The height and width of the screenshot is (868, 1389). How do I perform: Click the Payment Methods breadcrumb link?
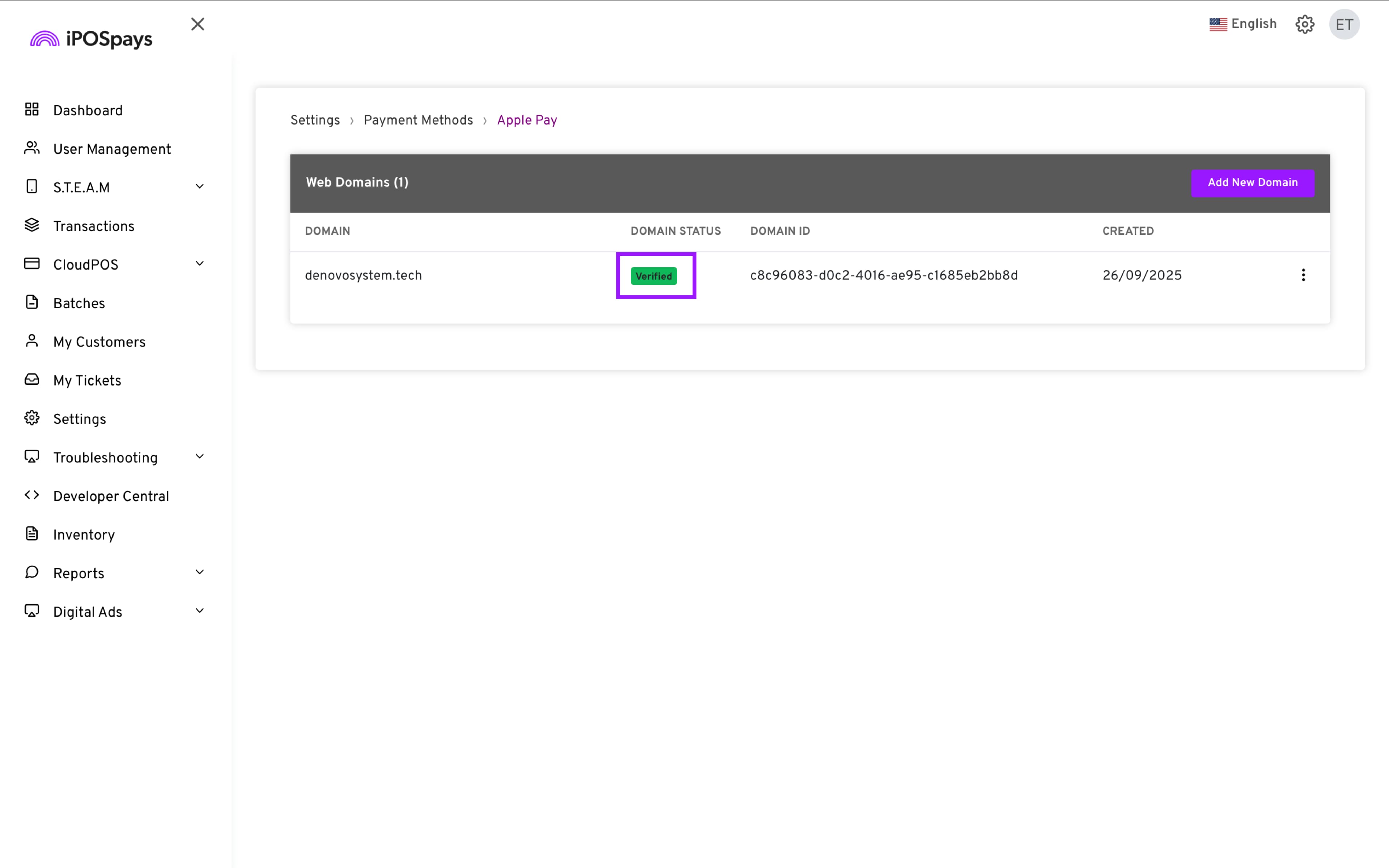point(418,120)
